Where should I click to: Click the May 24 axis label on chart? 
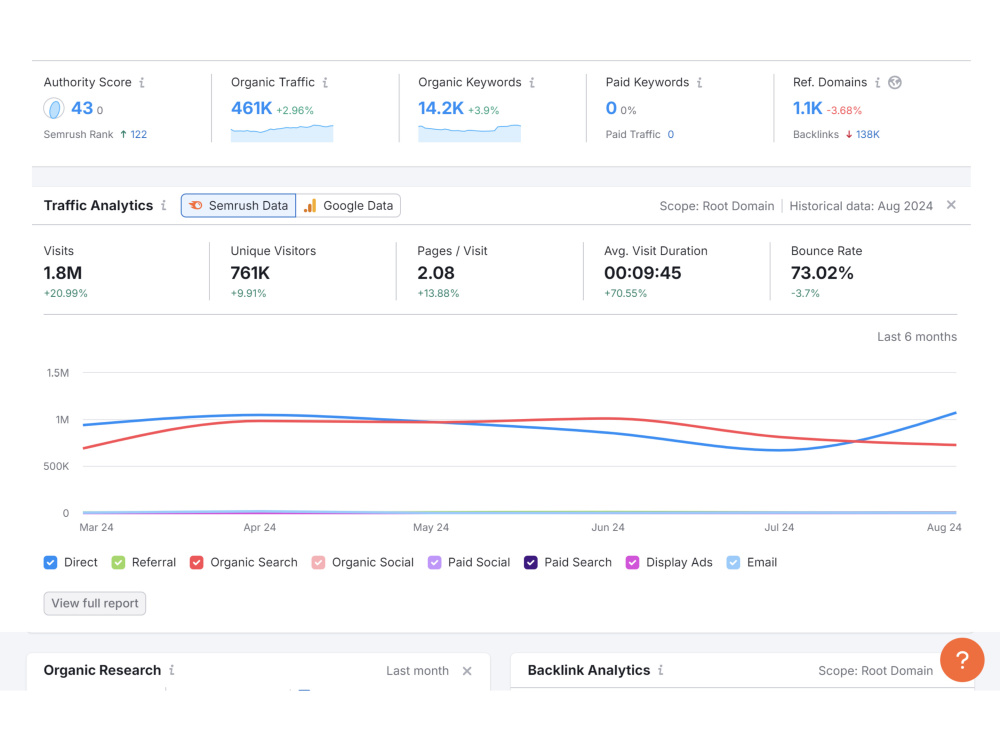[431, 527]
